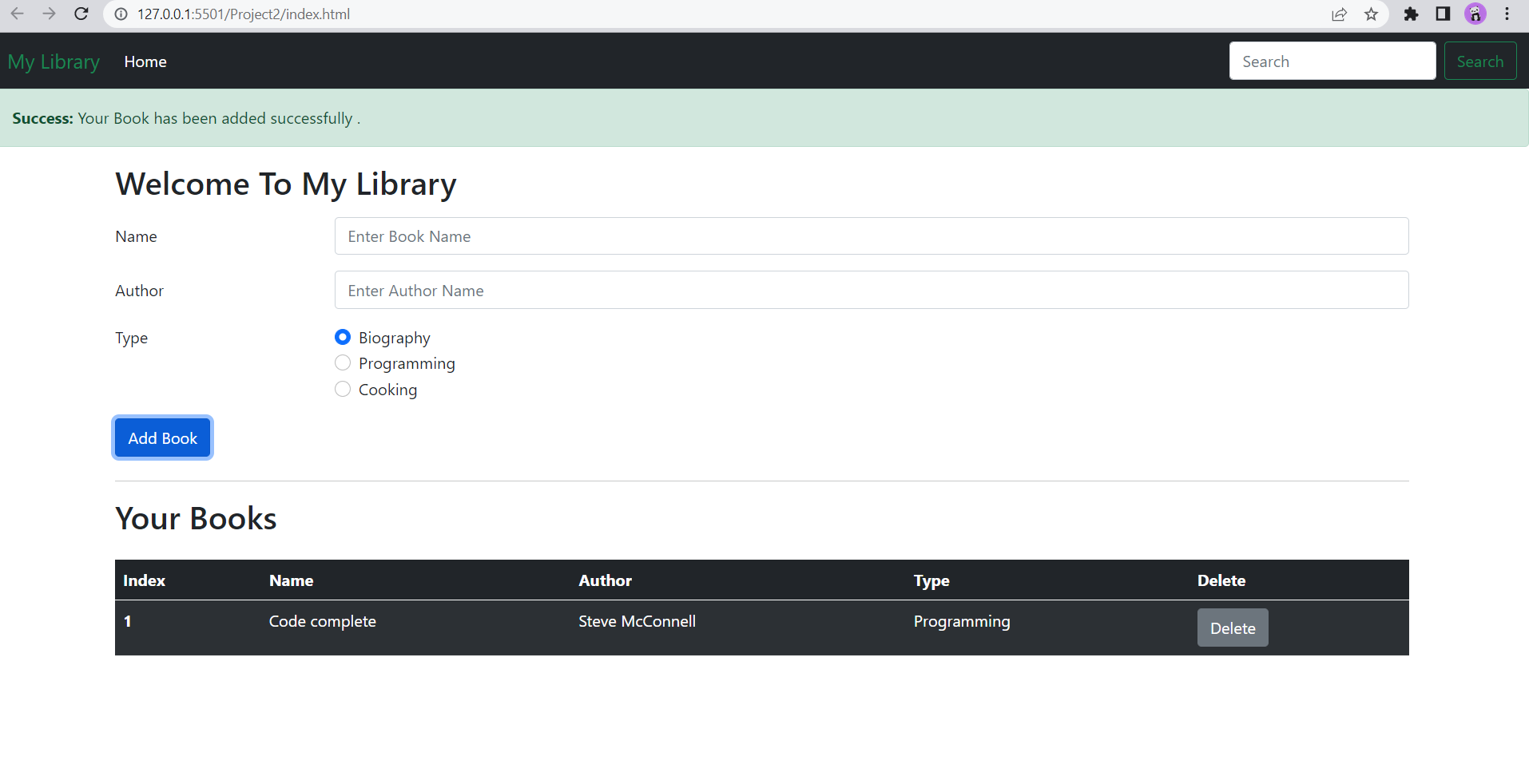The image size is (1529, 784).
Task: Toggle the browser side panel icon
Action: [1443, 14]
